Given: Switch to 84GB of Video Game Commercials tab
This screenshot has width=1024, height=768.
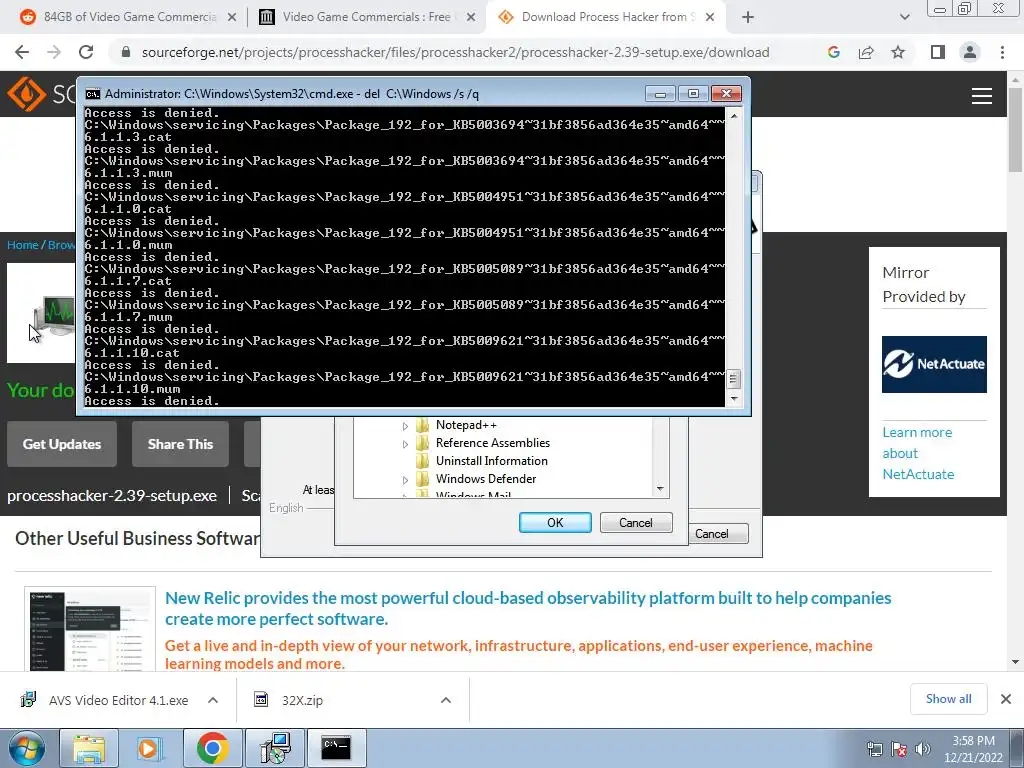Looking at the screenshot, I should [x=129, y=17].
